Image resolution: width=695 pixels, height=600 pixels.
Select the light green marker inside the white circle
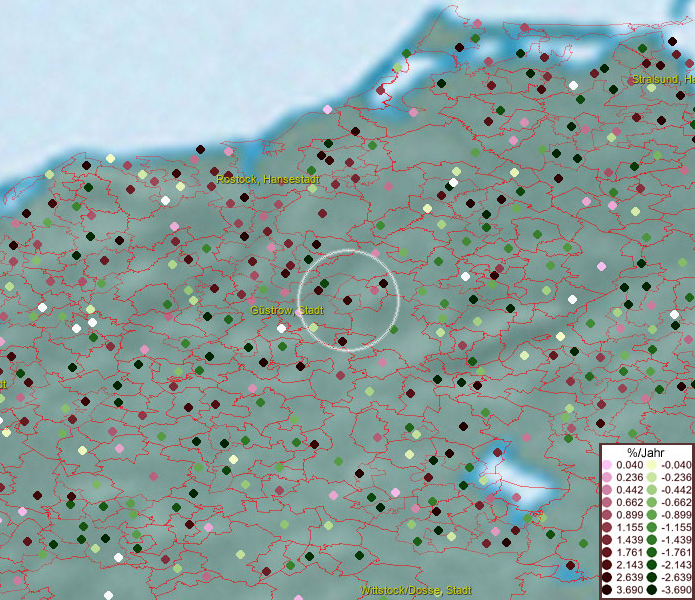click(x=313, y=327)
